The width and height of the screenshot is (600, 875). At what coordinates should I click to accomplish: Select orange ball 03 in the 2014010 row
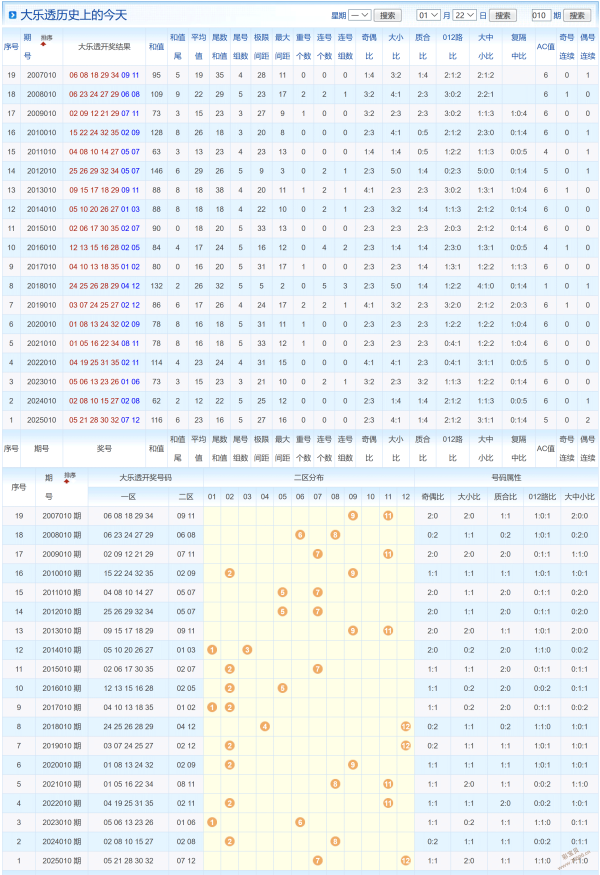[247, 650]
